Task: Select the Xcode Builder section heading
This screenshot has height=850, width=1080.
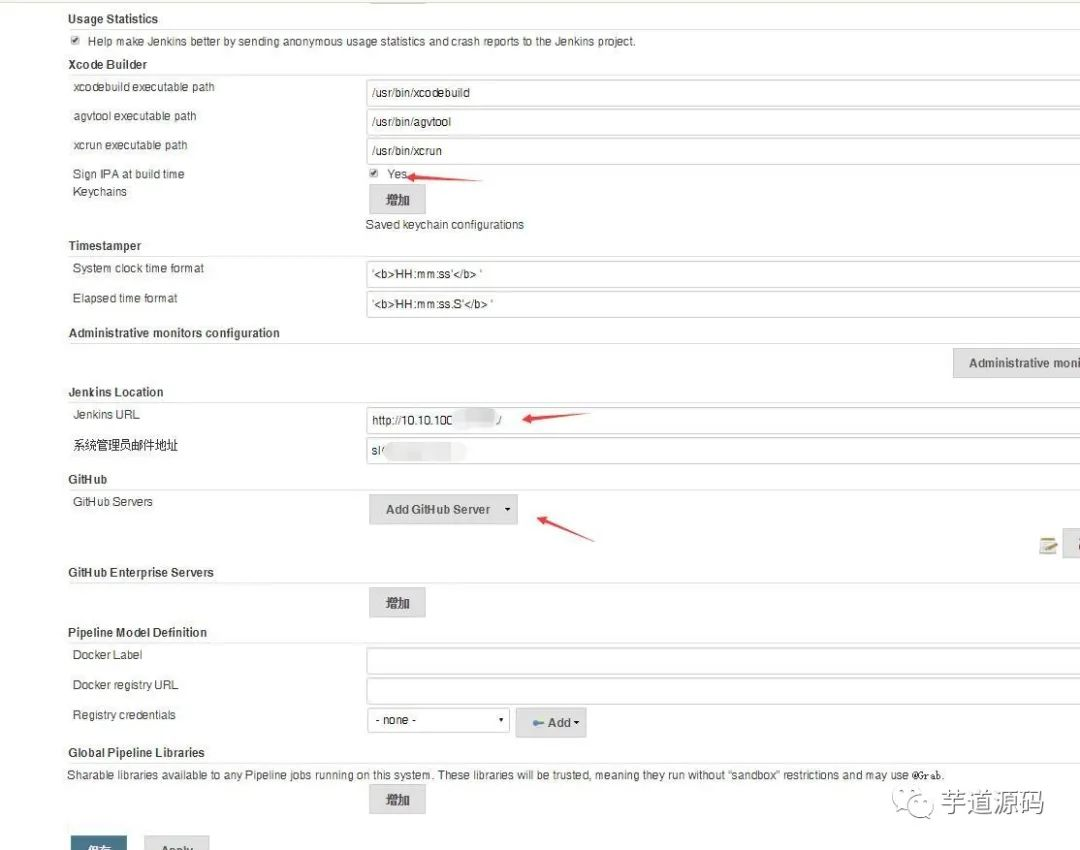Action: coord(107,65)
